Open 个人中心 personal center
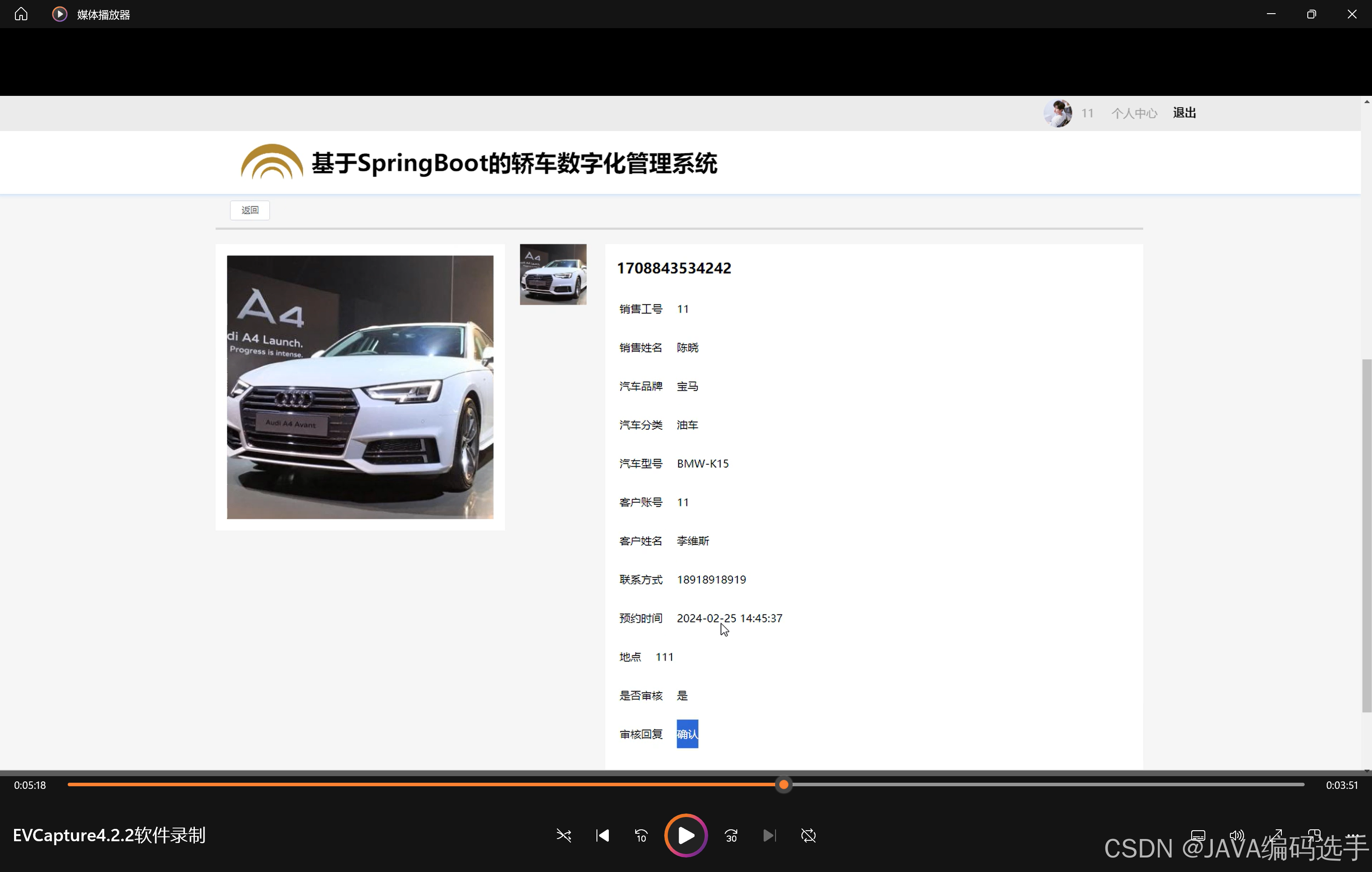The height and width of the screenshot is (872, 1372). (1134, 113)
